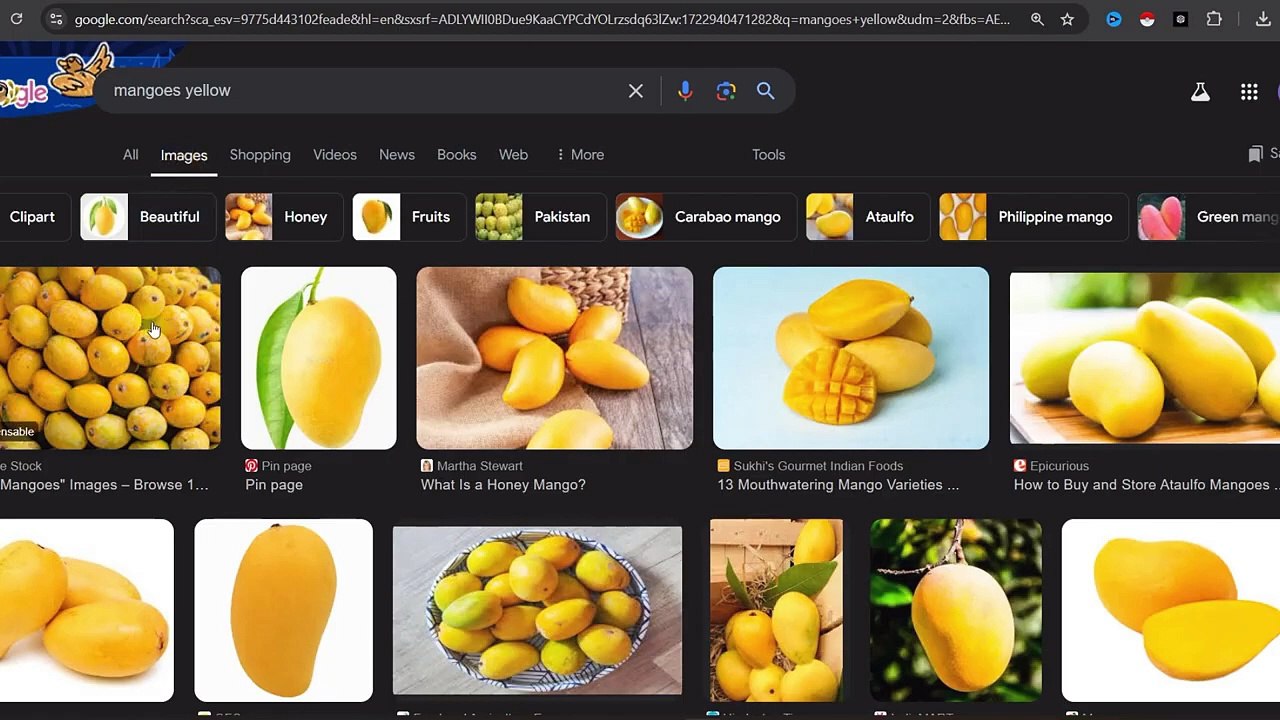
Task: Clear the search box with the X
Action: (x=636, y=91)
